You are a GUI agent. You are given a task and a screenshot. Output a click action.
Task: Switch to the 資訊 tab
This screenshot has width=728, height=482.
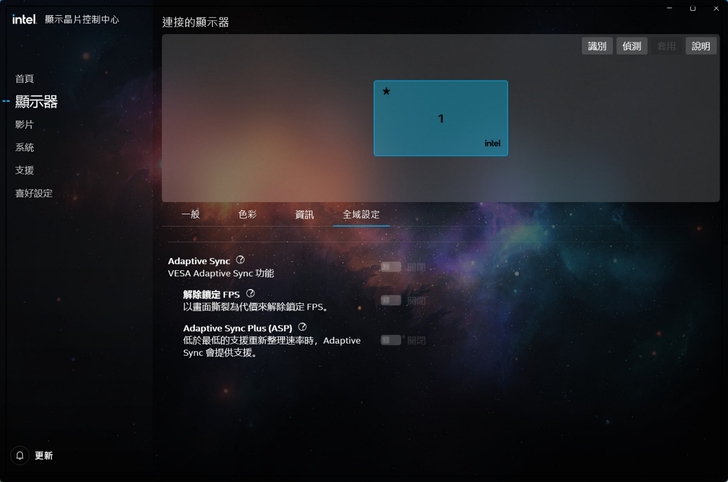pos(305,215)
